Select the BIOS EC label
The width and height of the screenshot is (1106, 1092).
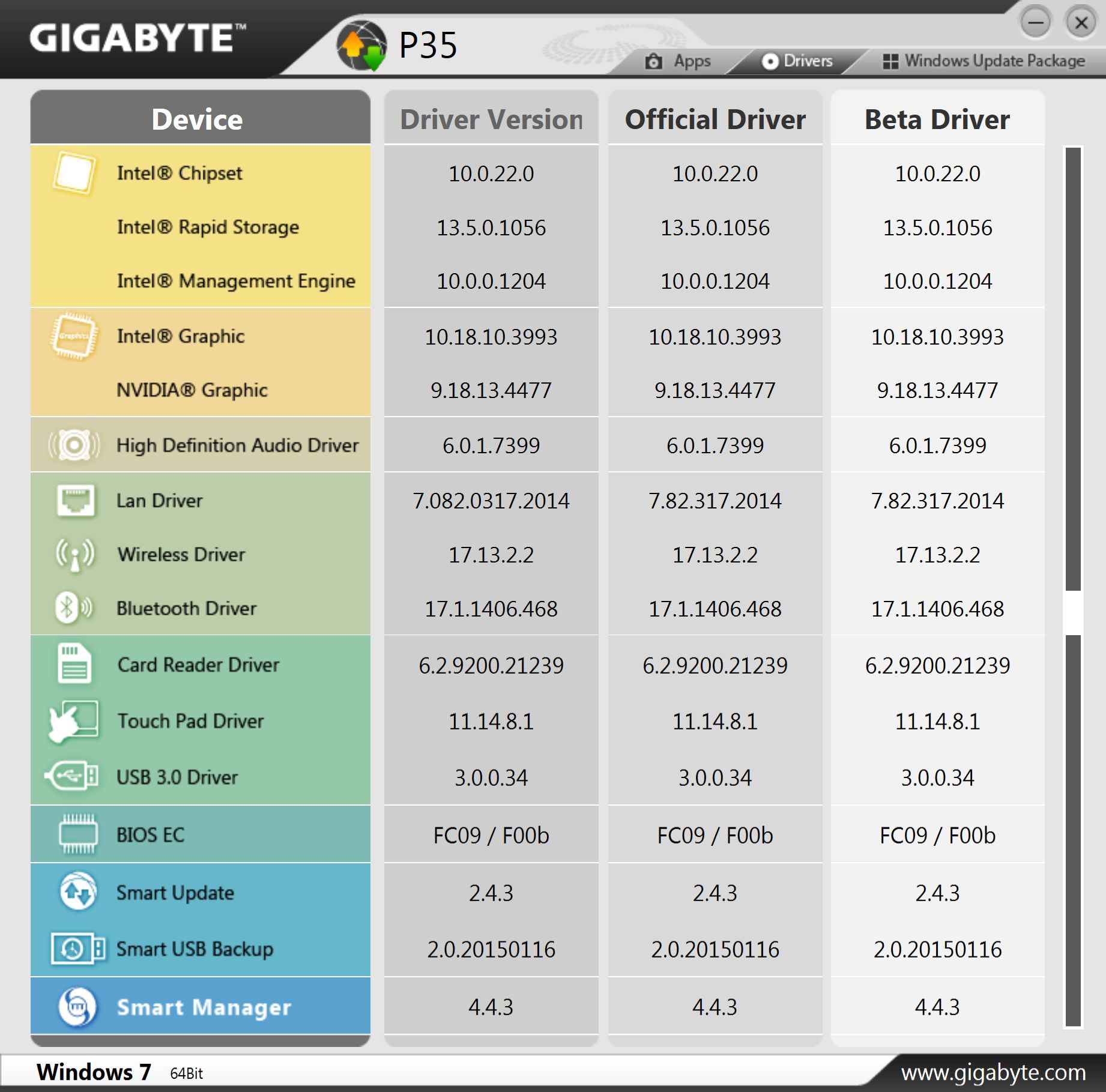tap(150, 834)
